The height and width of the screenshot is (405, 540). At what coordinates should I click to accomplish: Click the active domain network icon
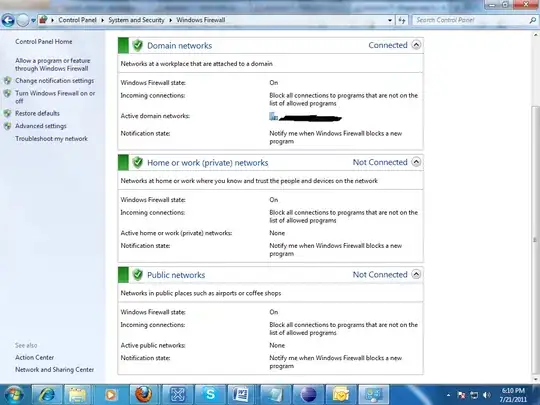pyautogui.click(x=273, y=116)
